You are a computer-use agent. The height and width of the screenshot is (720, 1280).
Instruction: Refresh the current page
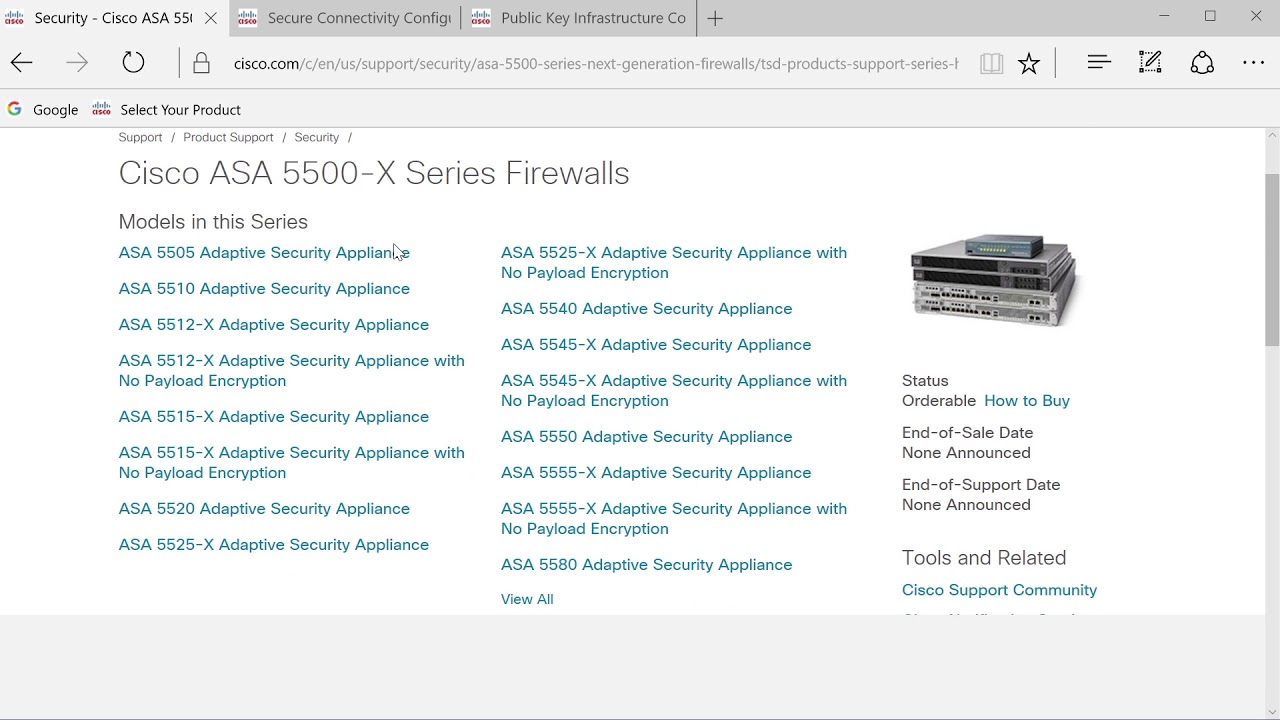[x=133, y=63]
